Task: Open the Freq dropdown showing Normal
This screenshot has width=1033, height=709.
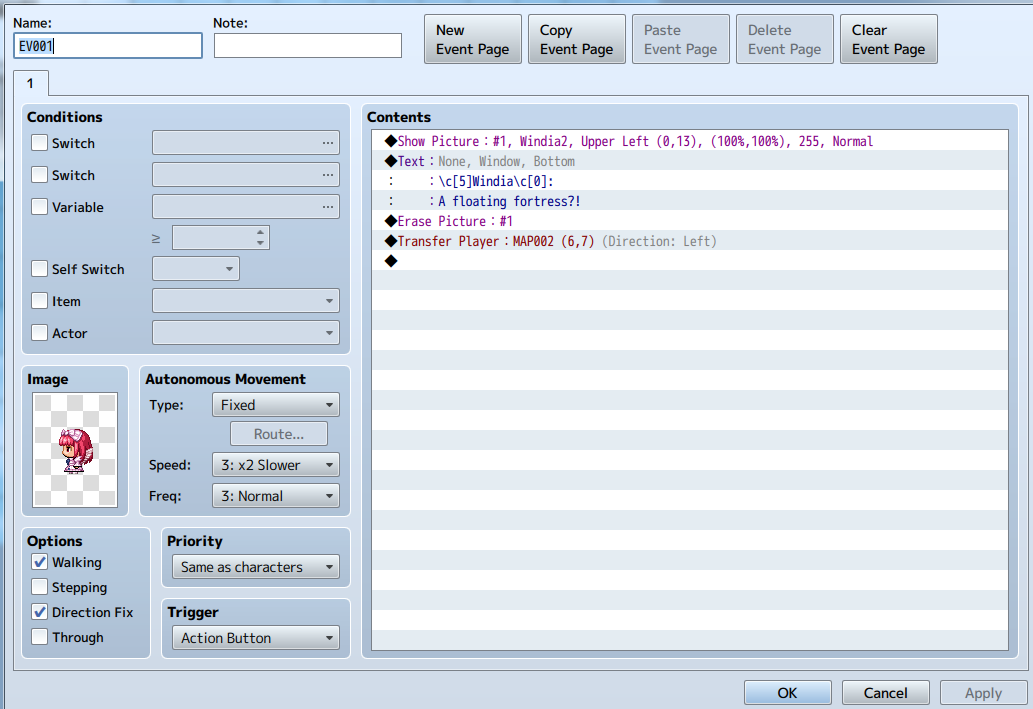Action: (x=275, y=496)
